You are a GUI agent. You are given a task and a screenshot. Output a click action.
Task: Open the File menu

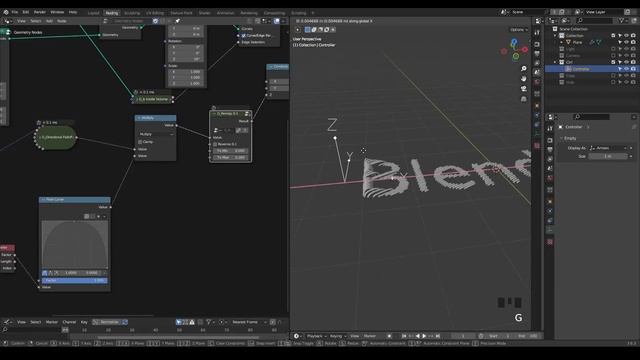[14, 12]
